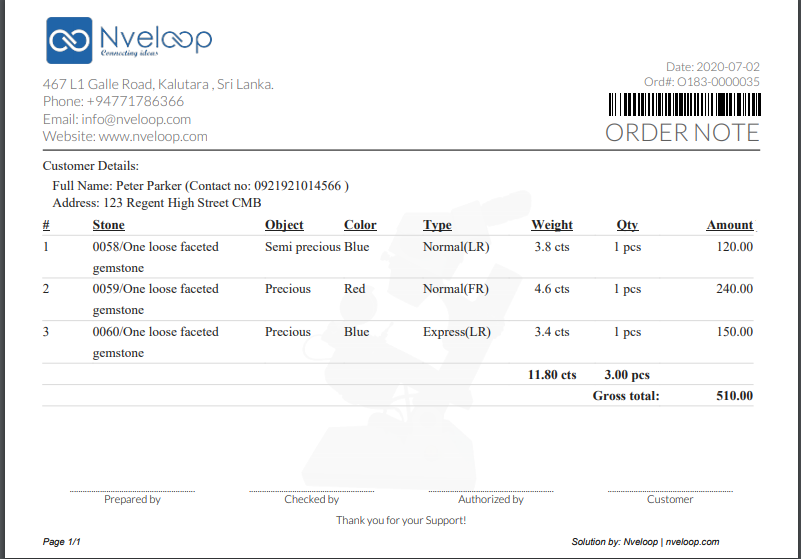Click the 11.80 cts total weight
This screenshot has height=559, width=801.
[x=552, y=375]
